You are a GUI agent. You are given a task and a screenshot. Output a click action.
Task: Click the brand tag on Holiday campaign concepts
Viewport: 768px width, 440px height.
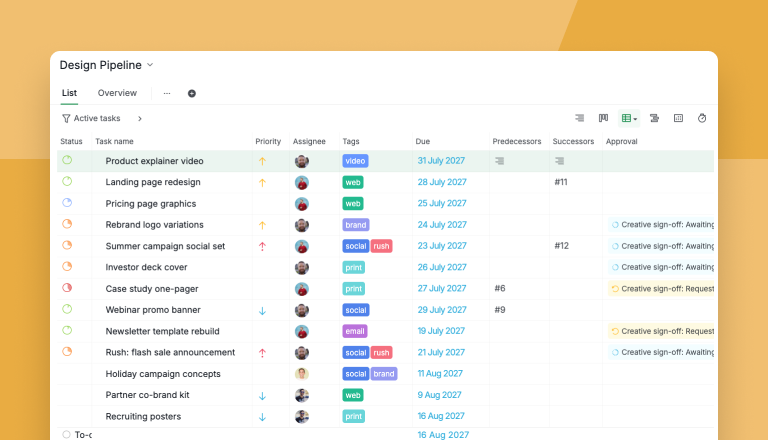384,374
